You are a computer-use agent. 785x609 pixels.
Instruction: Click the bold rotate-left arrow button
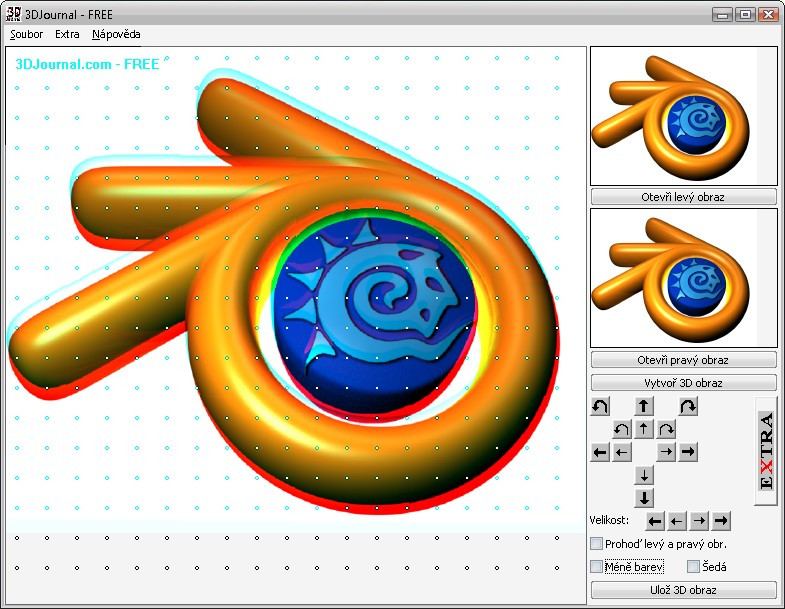pos(600,406)
